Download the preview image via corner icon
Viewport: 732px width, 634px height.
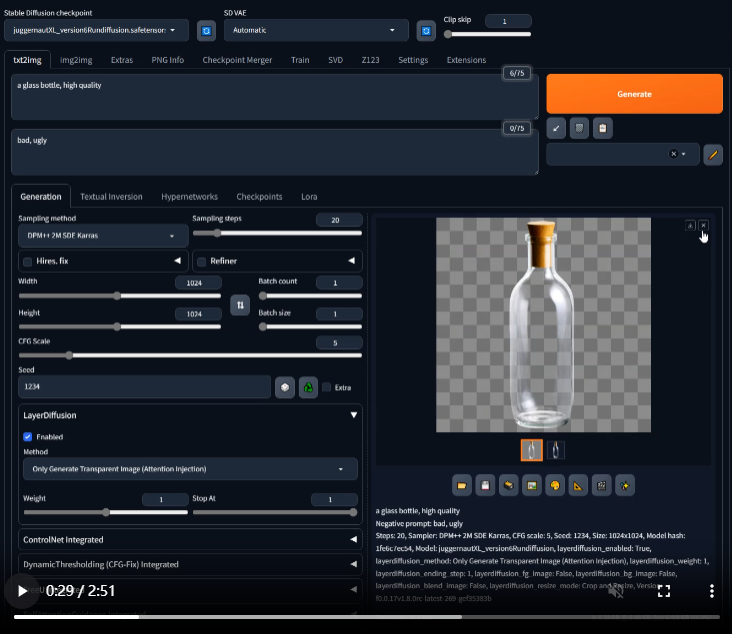tap(690, 225)
